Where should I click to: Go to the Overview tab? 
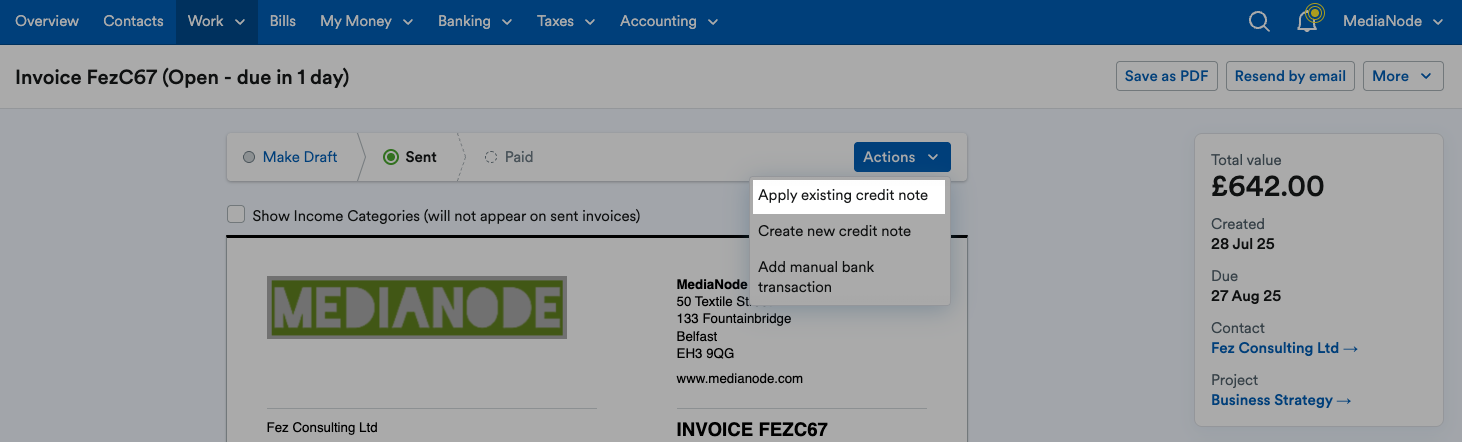point(47,21)
